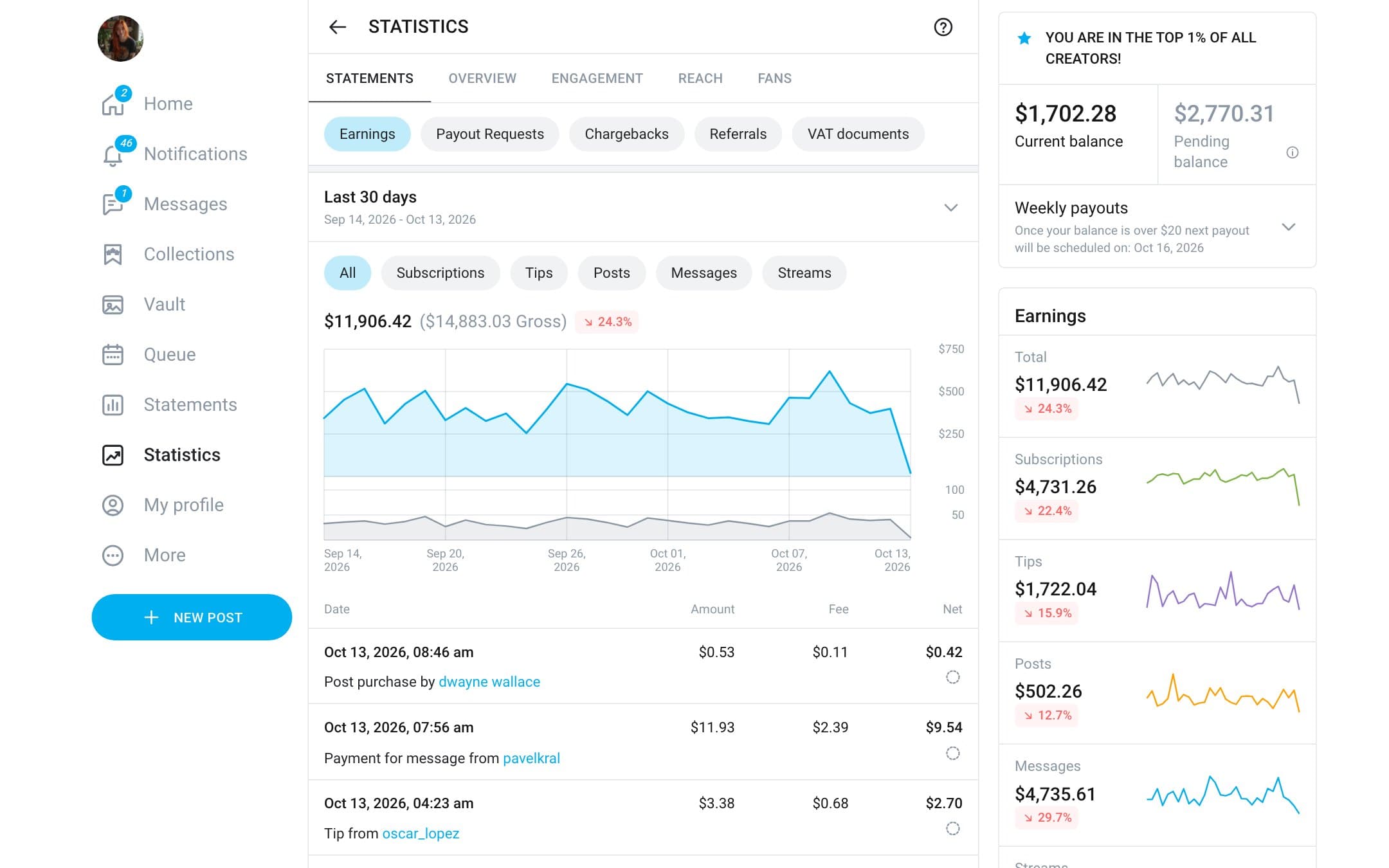This screenshot has height=868, width=1389.
Task: Click the status circle for $0.42 net row
Action: click(953, 677)
